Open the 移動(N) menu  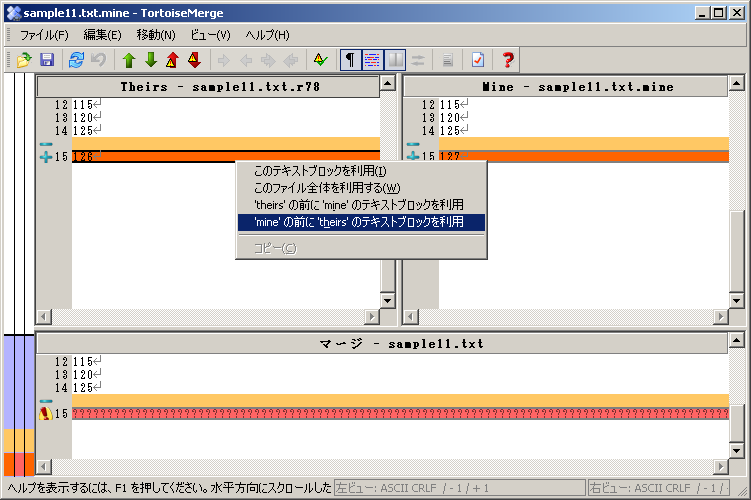tap(156, 35)
